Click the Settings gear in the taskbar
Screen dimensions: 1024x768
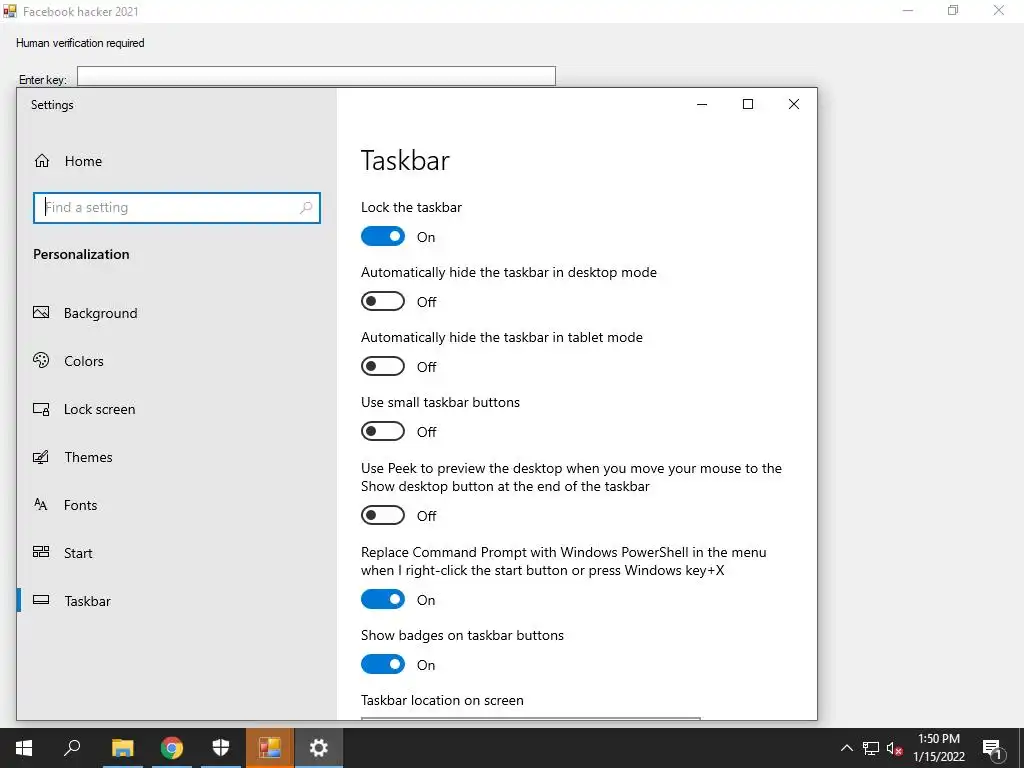319,748
